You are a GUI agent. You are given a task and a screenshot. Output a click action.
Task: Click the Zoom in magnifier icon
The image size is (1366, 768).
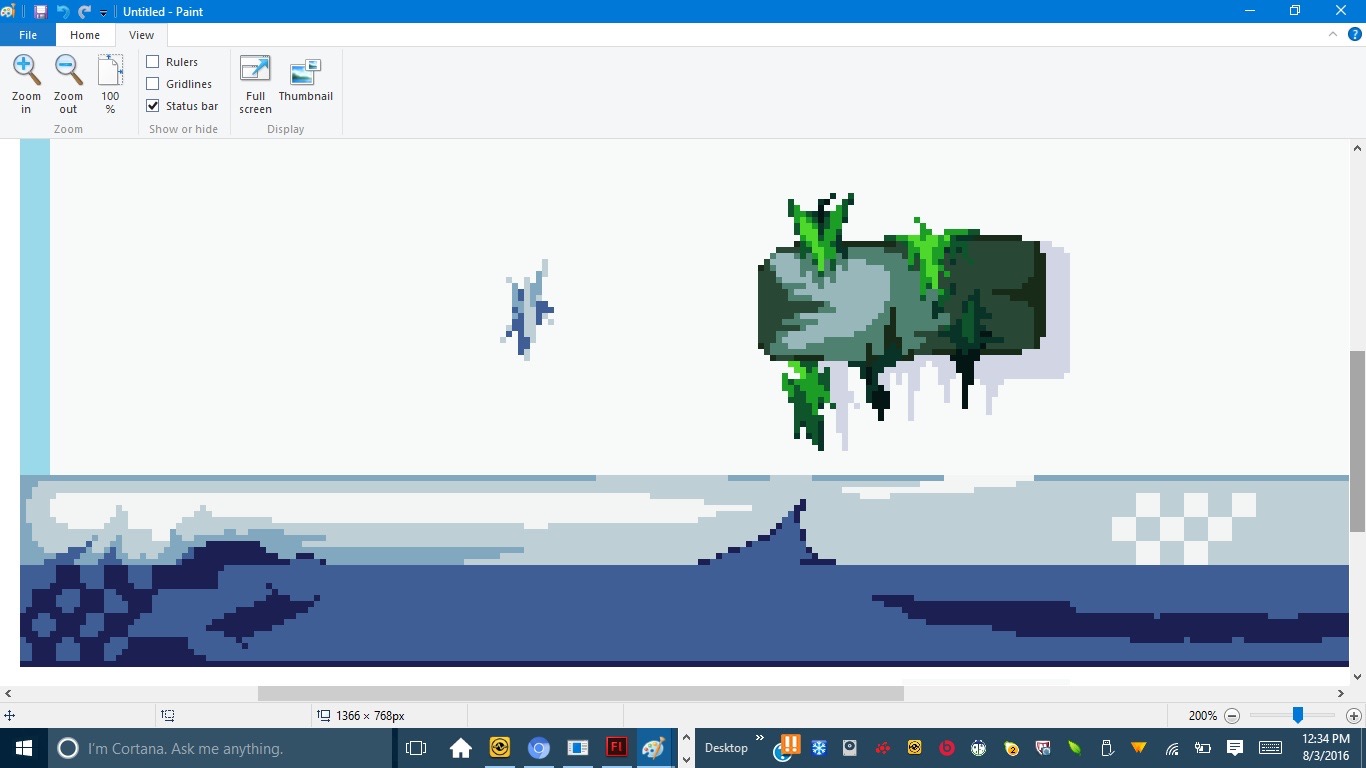click(x=27, y=70)
